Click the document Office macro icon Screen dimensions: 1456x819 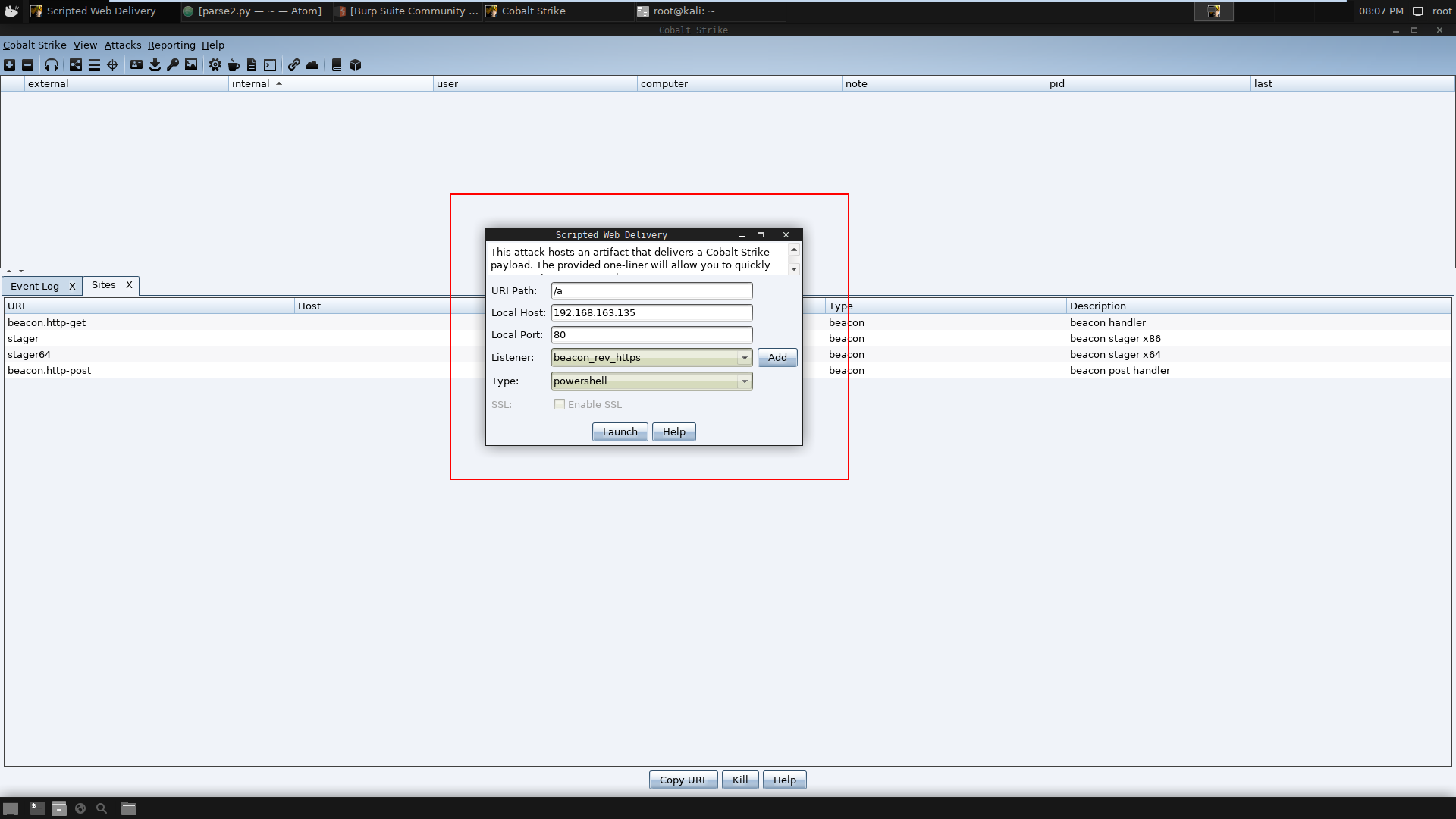point(252,65)
